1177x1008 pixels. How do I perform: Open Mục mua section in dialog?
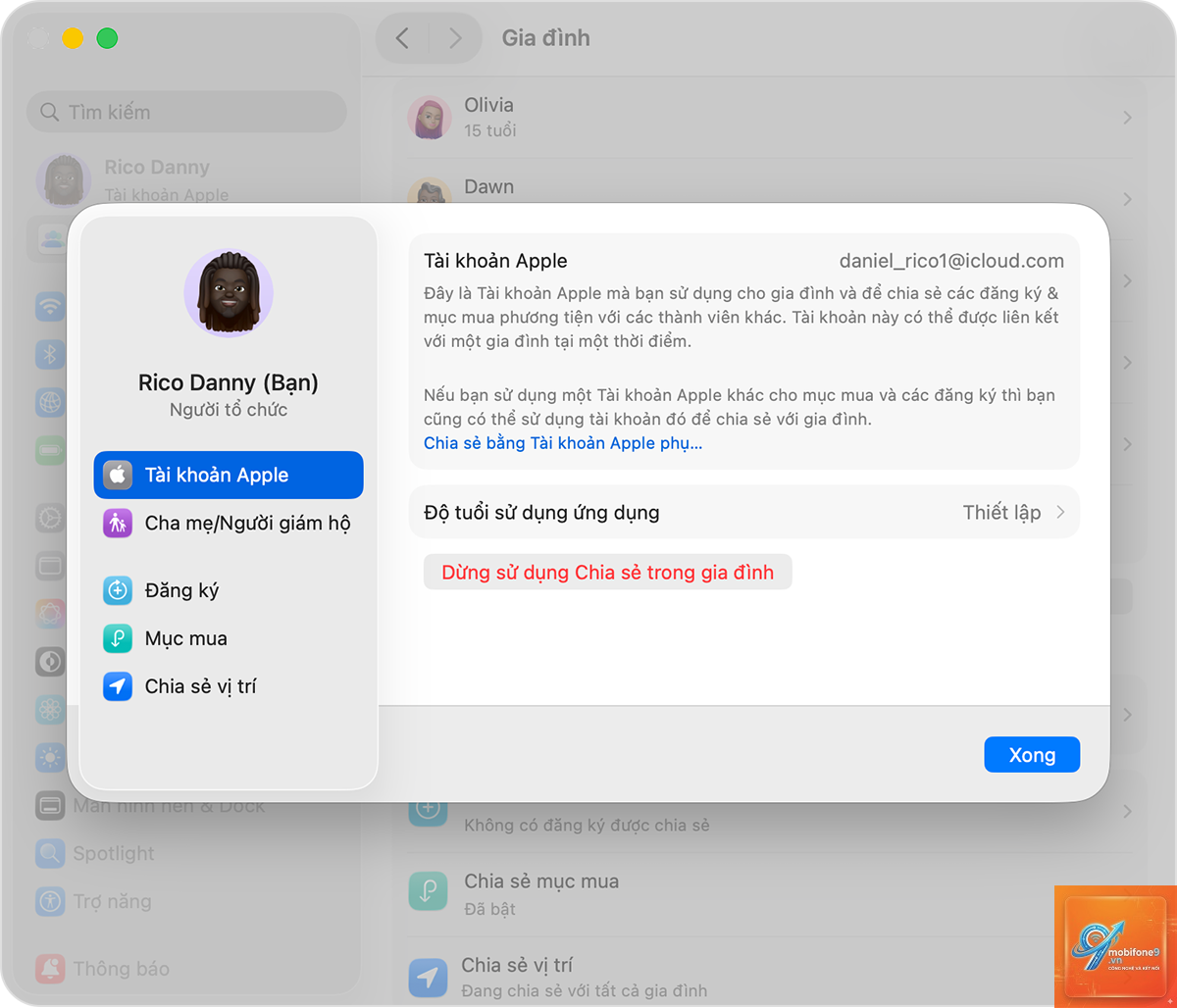[229, 638]
